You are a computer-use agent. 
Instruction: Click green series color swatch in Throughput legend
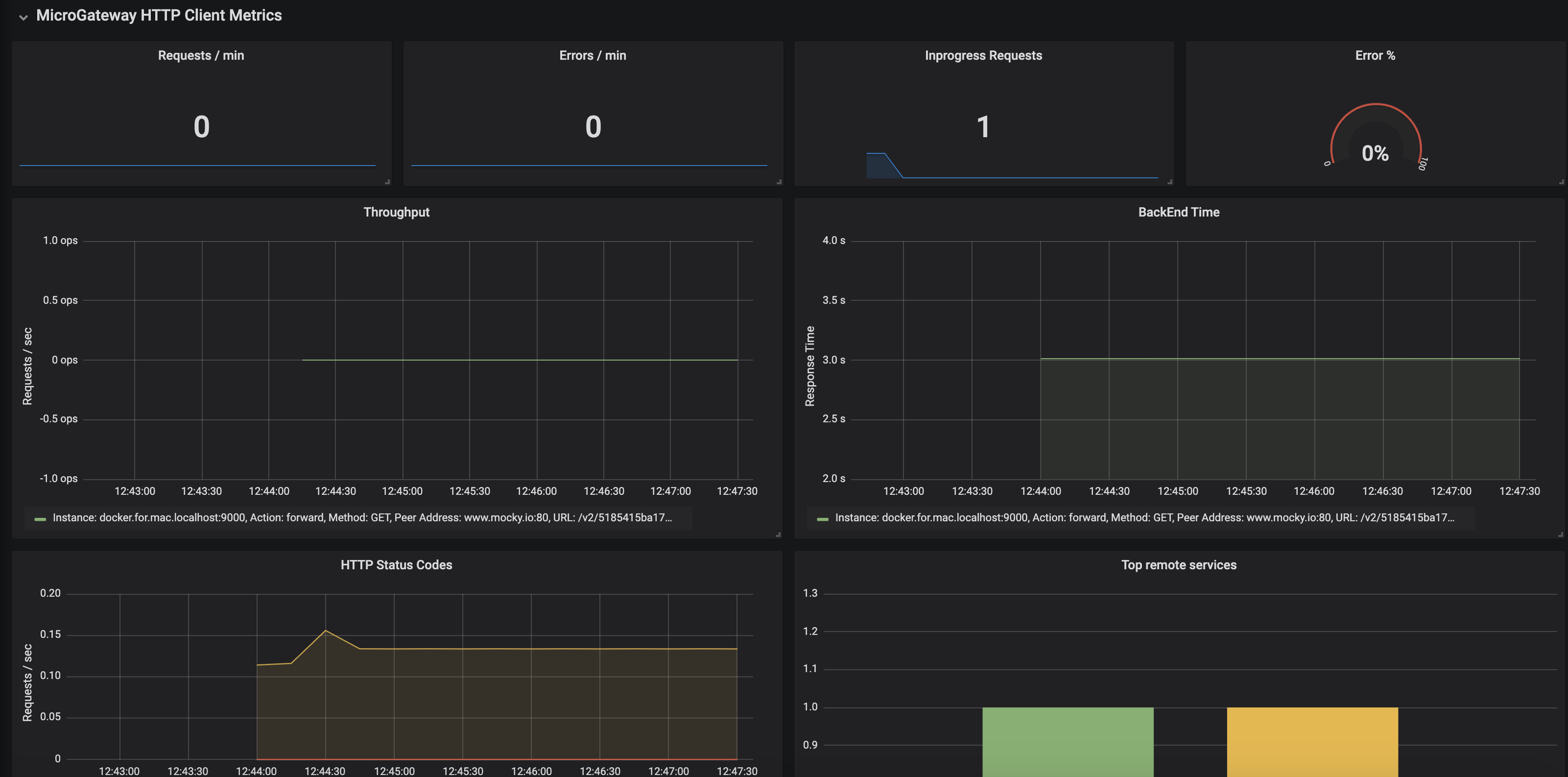pos(40,519)
